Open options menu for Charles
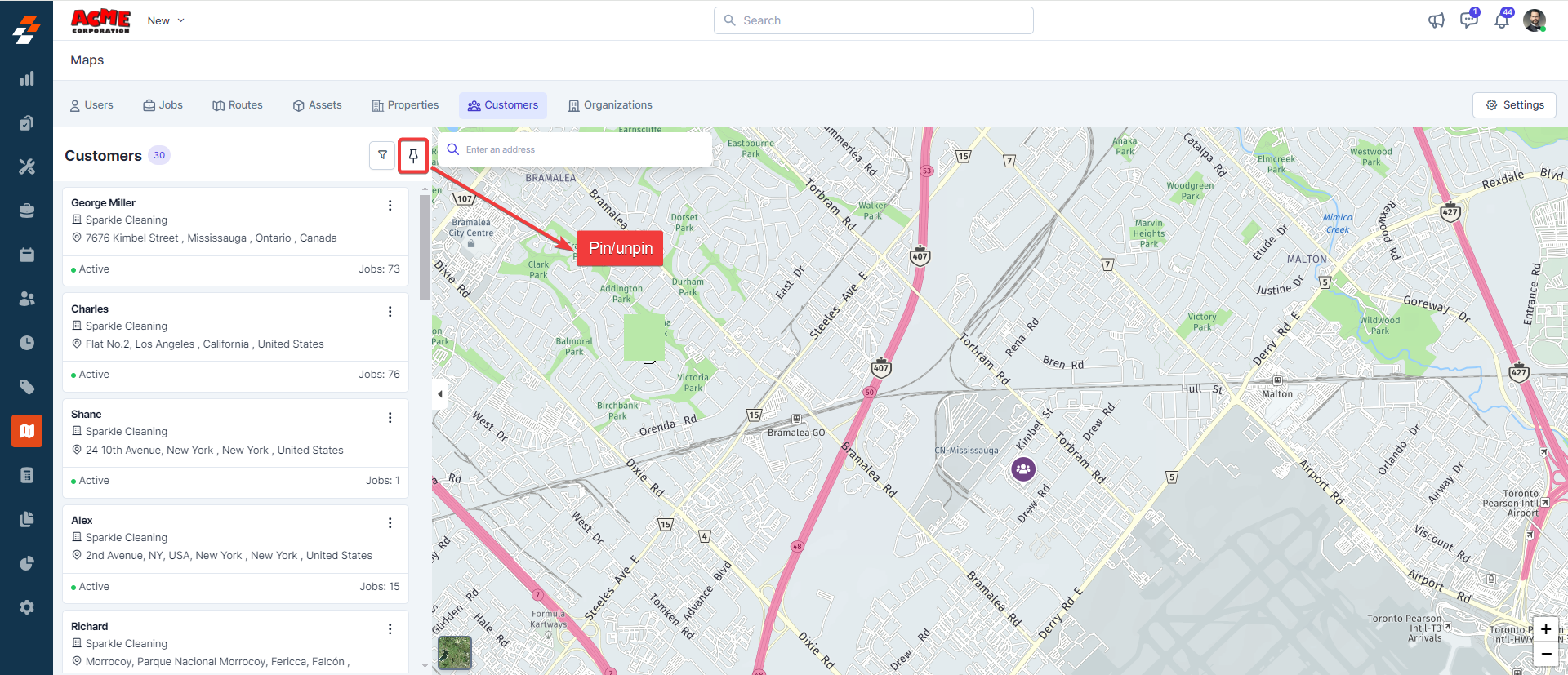Screen dimensions: 1568x675 tap(390, 312)
